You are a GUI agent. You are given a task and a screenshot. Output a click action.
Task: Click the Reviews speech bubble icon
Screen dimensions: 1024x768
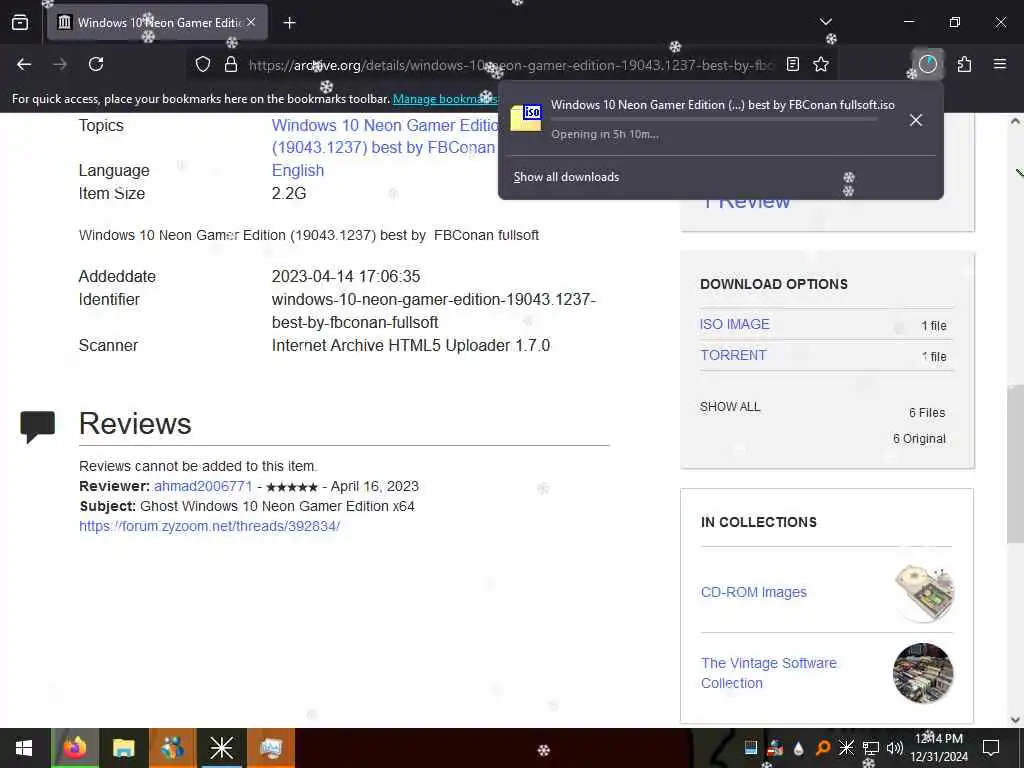(37, 426)
